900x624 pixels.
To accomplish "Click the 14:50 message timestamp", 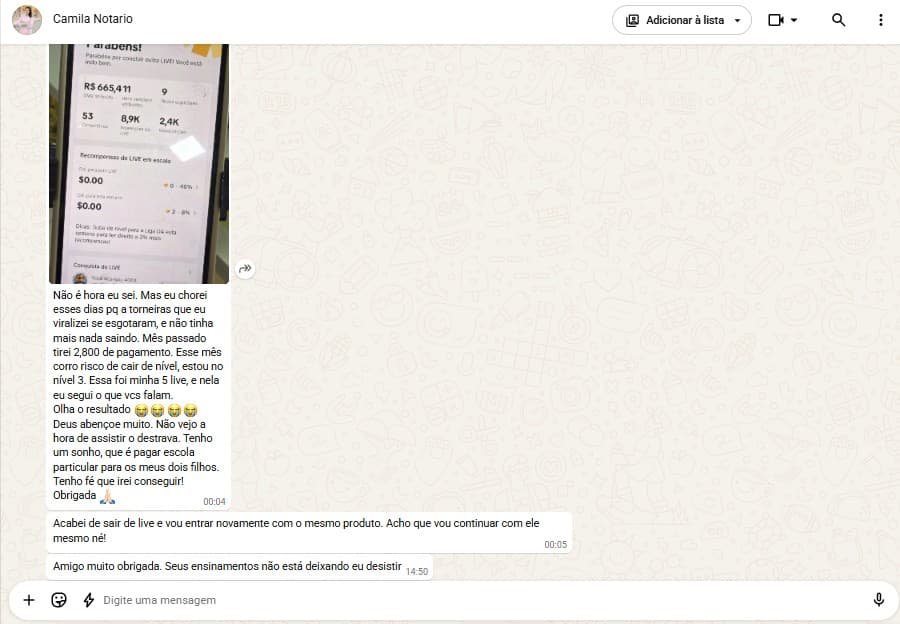I will 417,571.
